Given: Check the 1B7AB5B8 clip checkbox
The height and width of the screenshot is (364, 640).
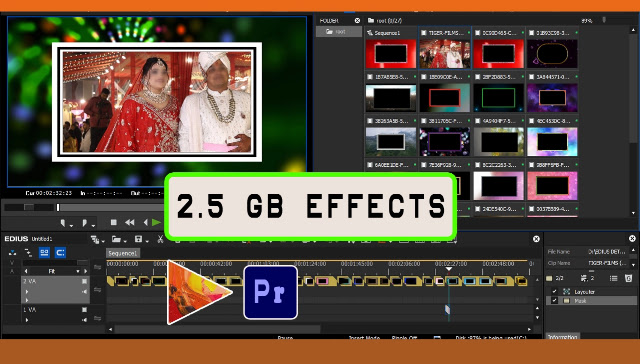Looking at the screenshot, I should pyautogui.click(x=370, y=77).
